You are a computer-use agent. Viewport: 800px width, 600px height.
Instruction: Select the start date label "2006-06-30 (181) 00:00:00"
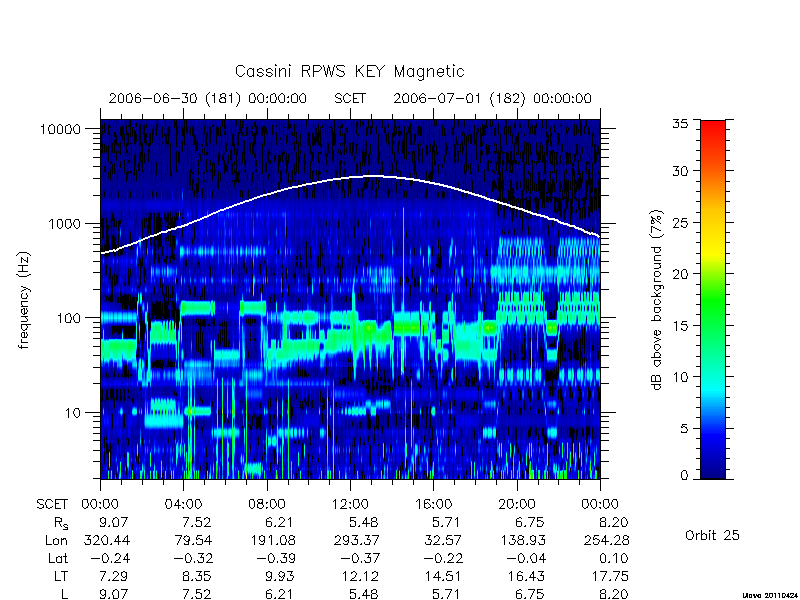coord(208,98)
